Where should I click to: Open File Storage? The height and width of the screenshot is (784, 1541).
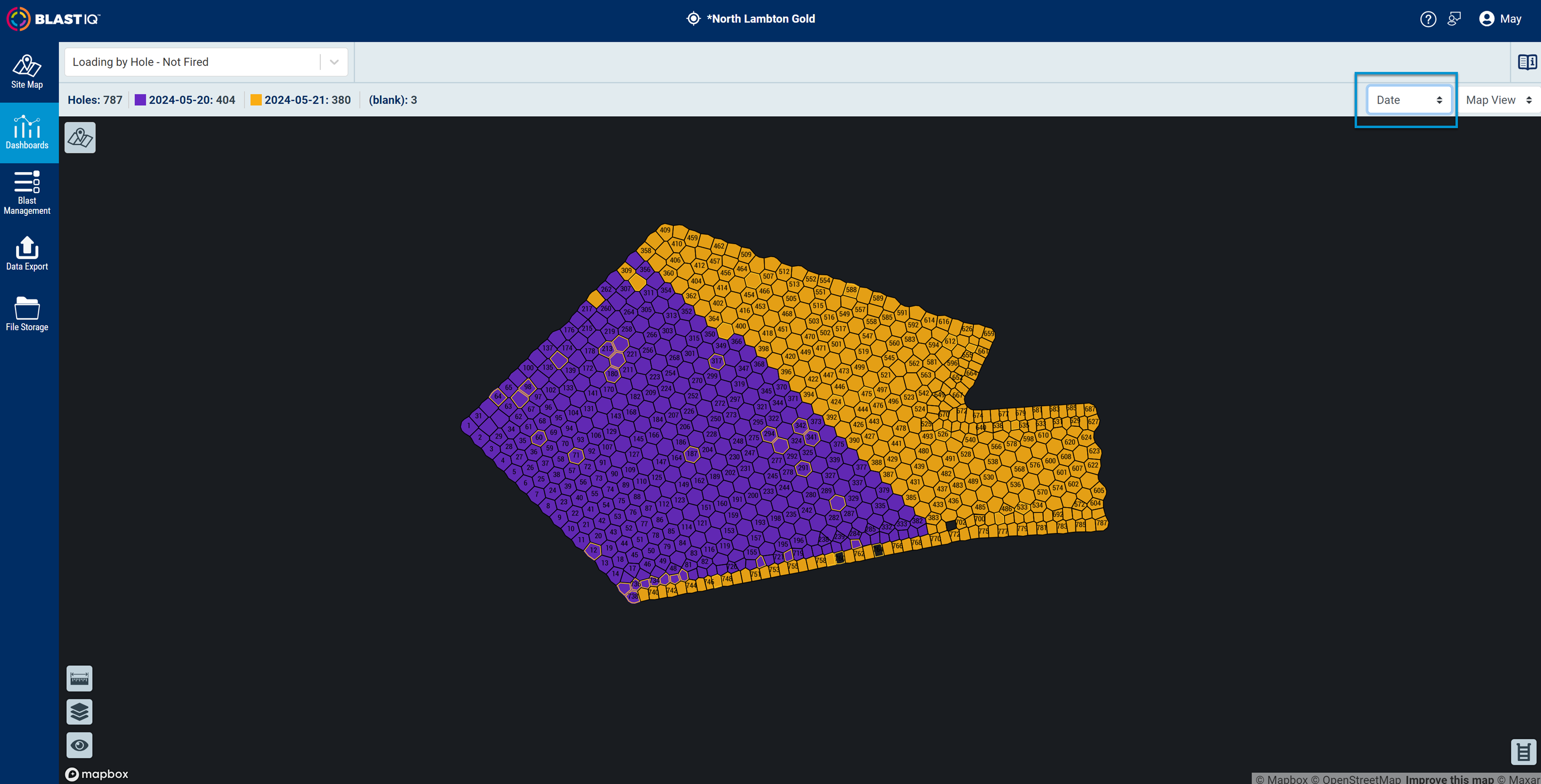coord(28,314)
